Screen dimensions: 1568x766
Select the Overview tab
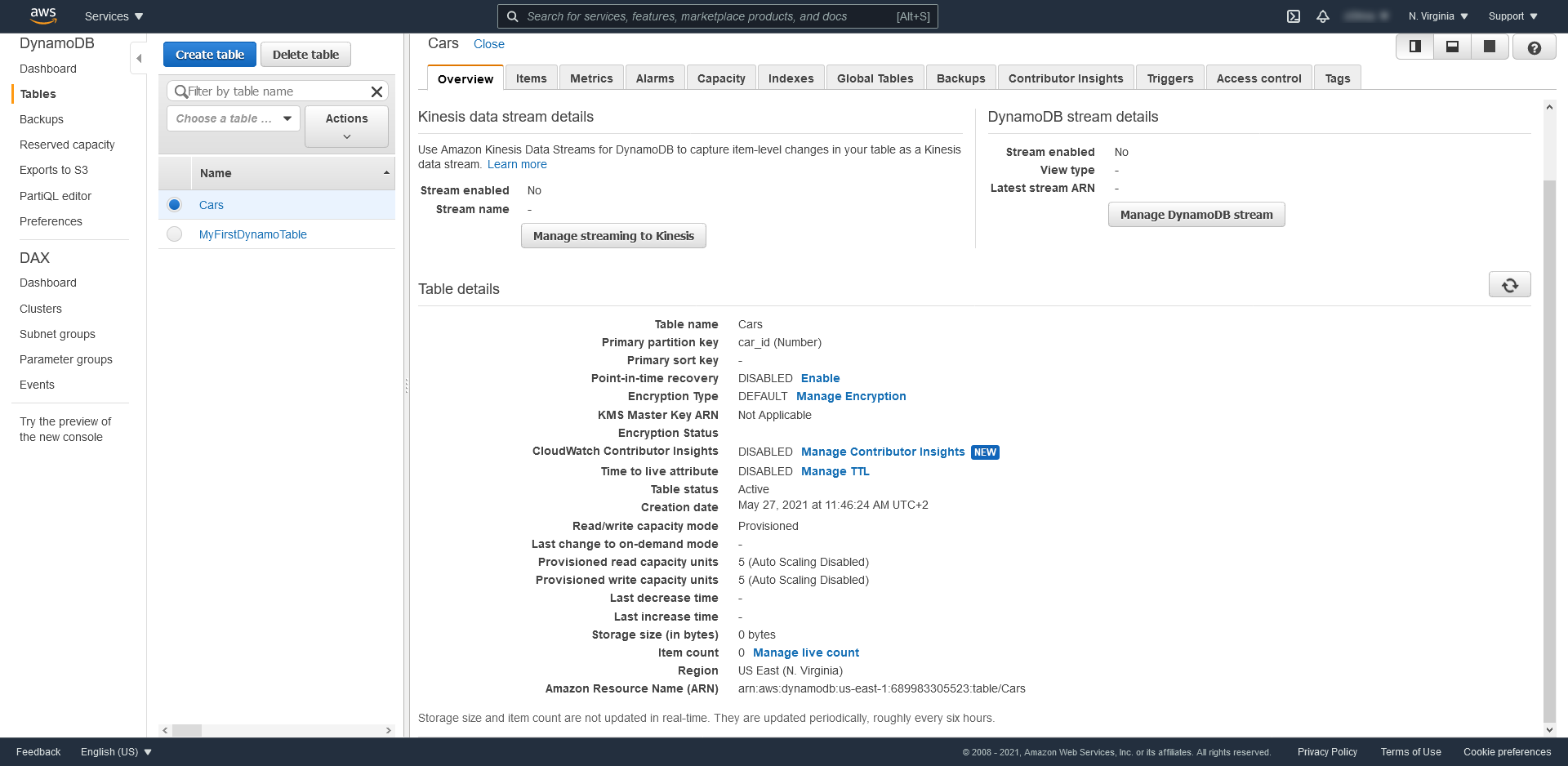pyautogui.click(x=465, y=78)
